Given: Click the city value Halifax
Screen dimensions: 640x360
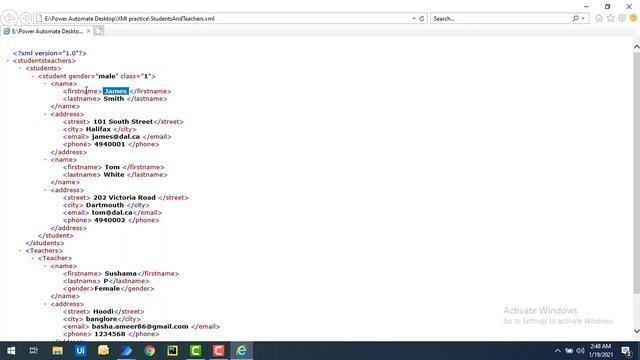Looking at the screenshot, I should pyautogui.click(x=98, y=129).
